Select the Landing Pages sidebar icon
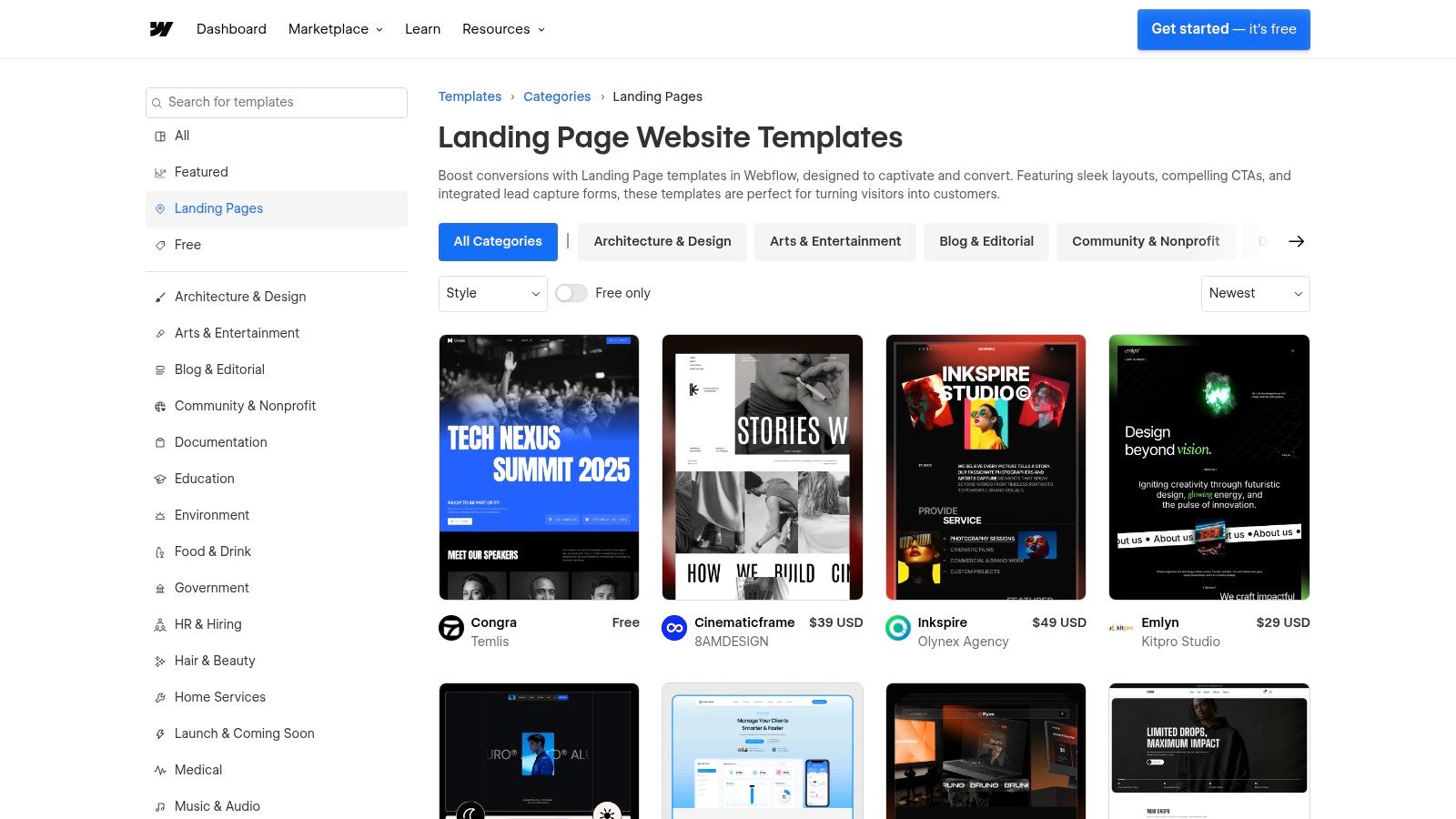 (160, 208)
